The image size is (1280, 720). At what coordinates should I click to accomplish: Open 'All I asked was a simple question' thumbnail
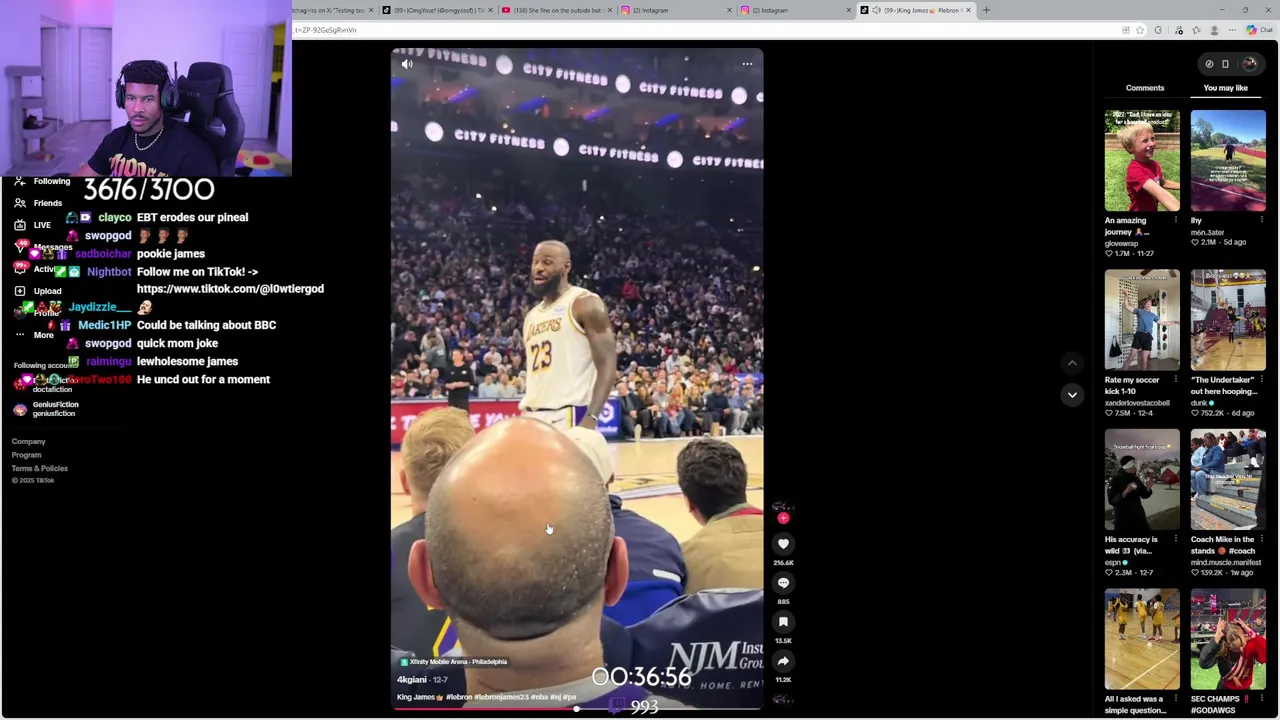click(x=1142, y=639)
